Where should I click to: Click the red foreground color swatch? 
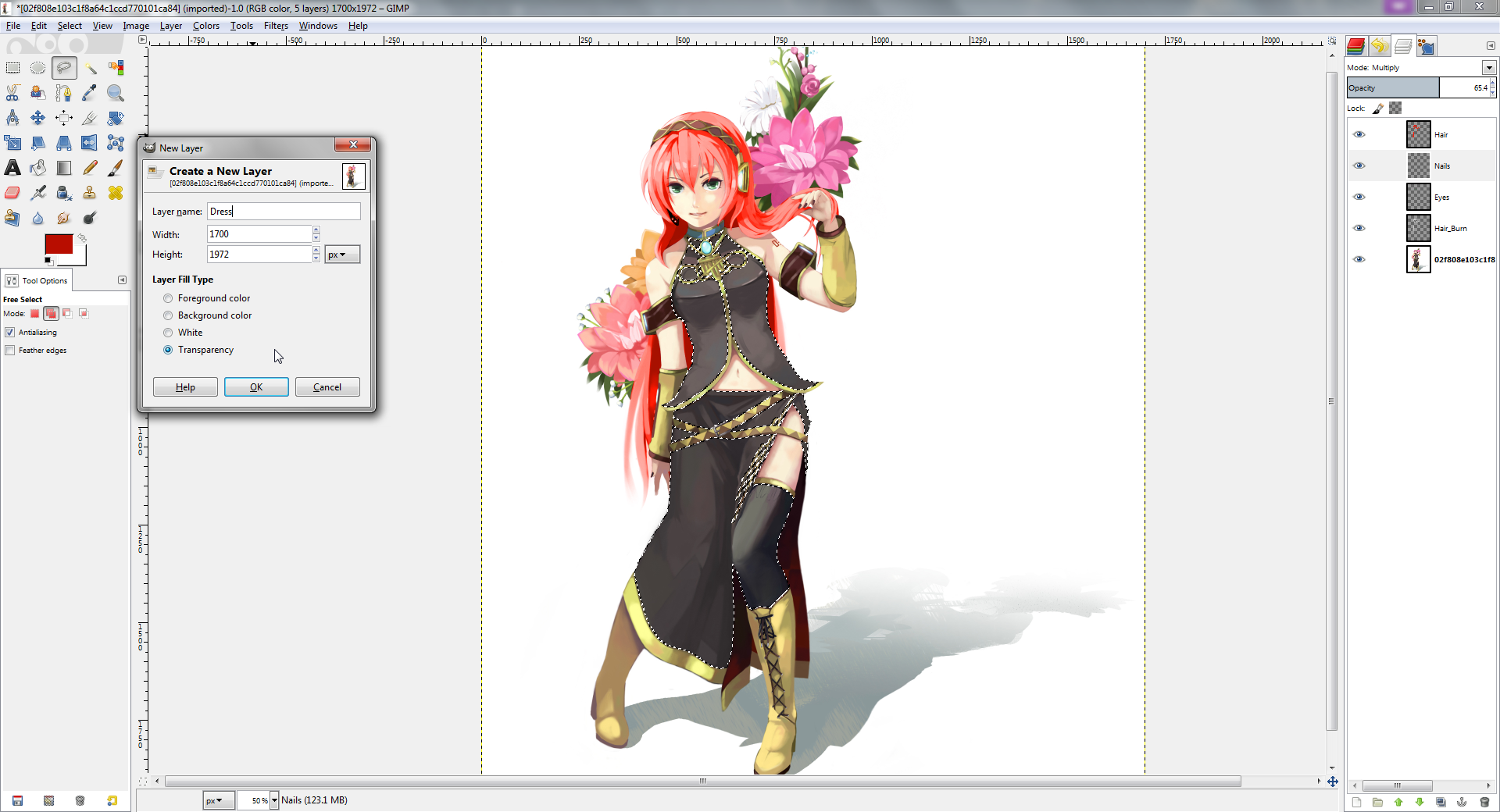59,244
